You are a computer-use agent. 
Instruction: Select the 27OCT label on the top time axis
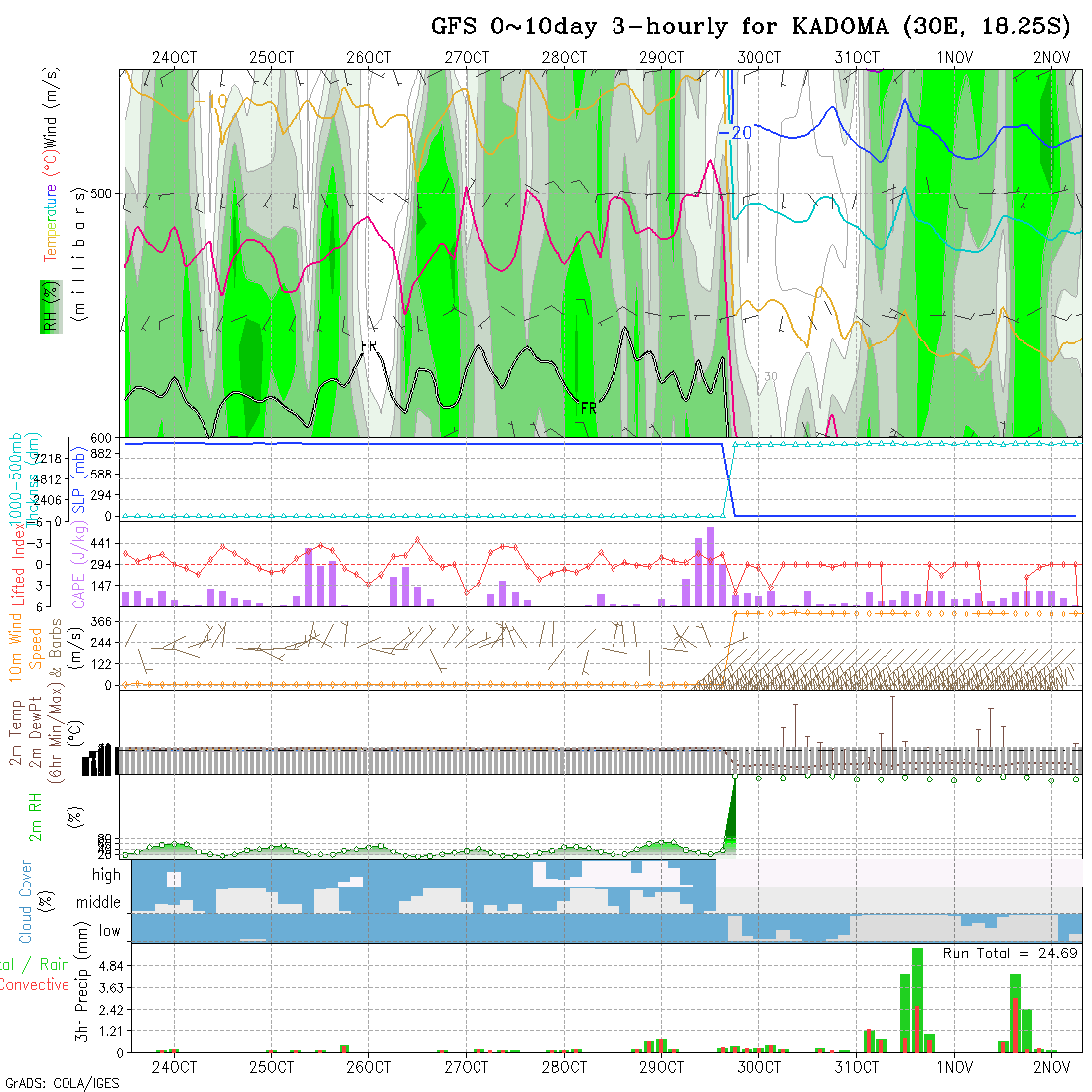pyautogui.click(x=467, y=58)
